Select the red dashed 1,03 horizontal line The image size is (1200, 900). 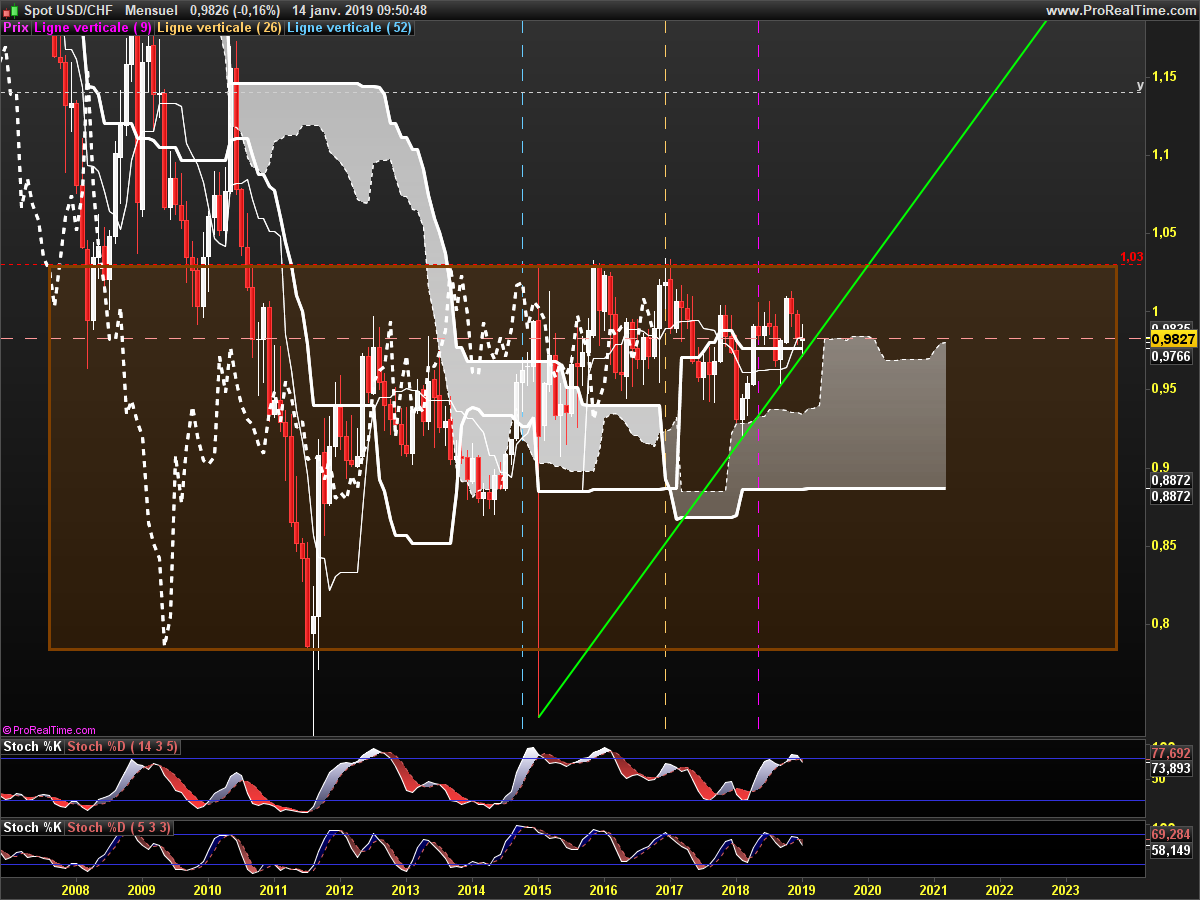(x=570, y=264)
